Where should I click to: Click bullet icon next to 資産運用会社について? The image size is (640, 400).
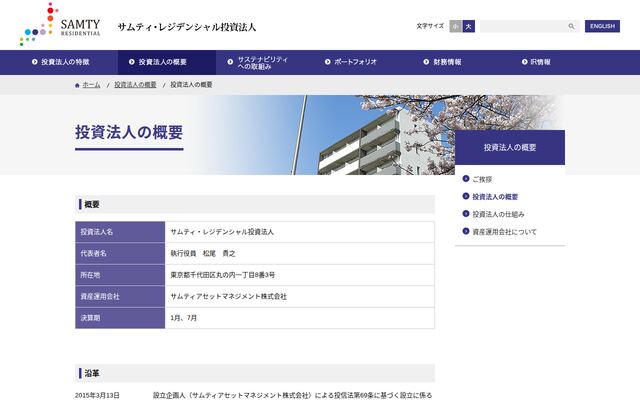[x=466, y=231]
